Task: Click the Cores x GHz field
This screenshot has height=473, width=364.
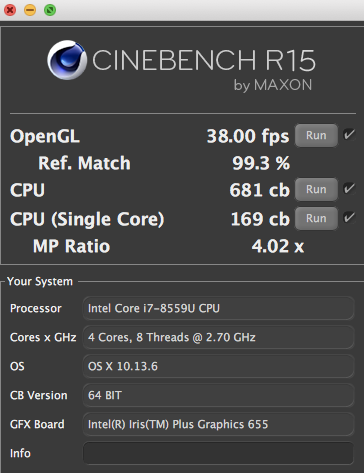Action: click(218, 337)
